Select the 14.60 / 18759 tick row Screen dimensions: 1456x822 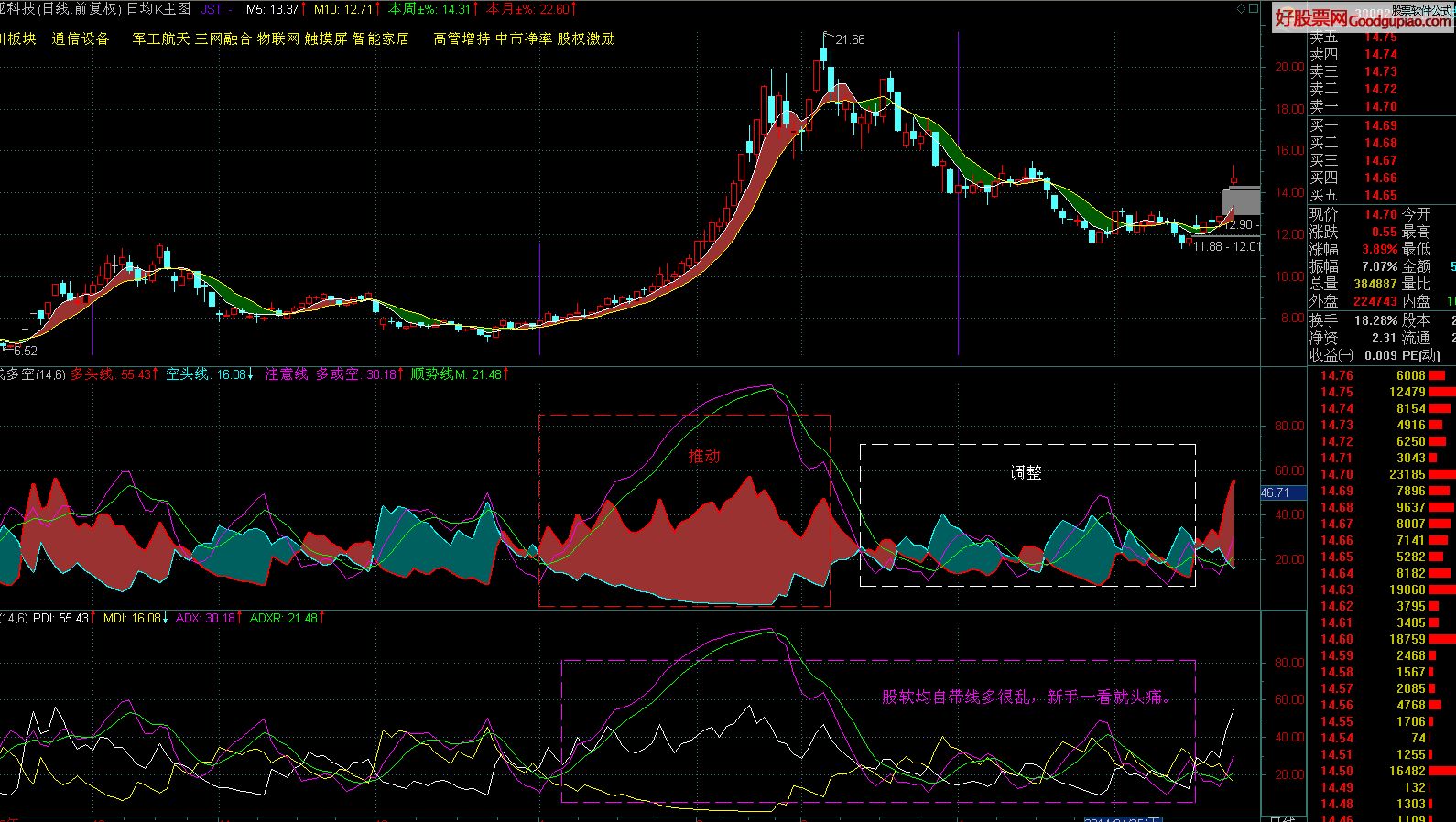[x=1383, y=639]
